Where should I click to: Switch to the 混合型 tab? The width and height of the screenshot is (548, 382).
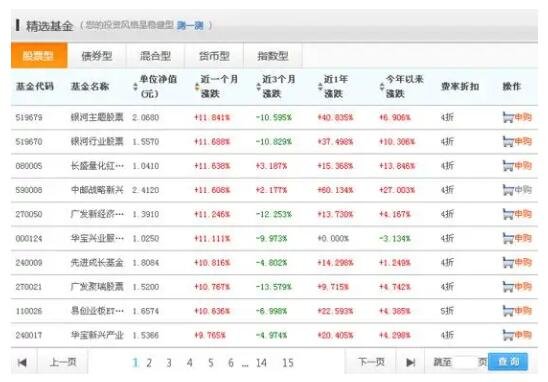(x=155, y=56)
